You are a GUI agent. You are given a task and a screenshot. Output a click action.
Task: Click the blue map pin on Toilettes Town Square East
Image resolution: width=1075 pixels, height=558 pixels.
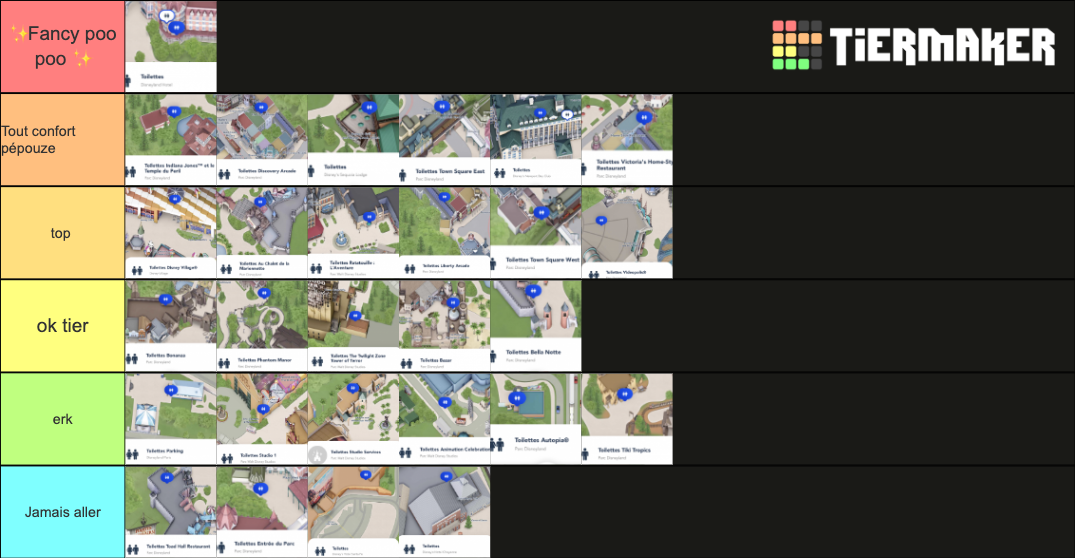[442, 107]
